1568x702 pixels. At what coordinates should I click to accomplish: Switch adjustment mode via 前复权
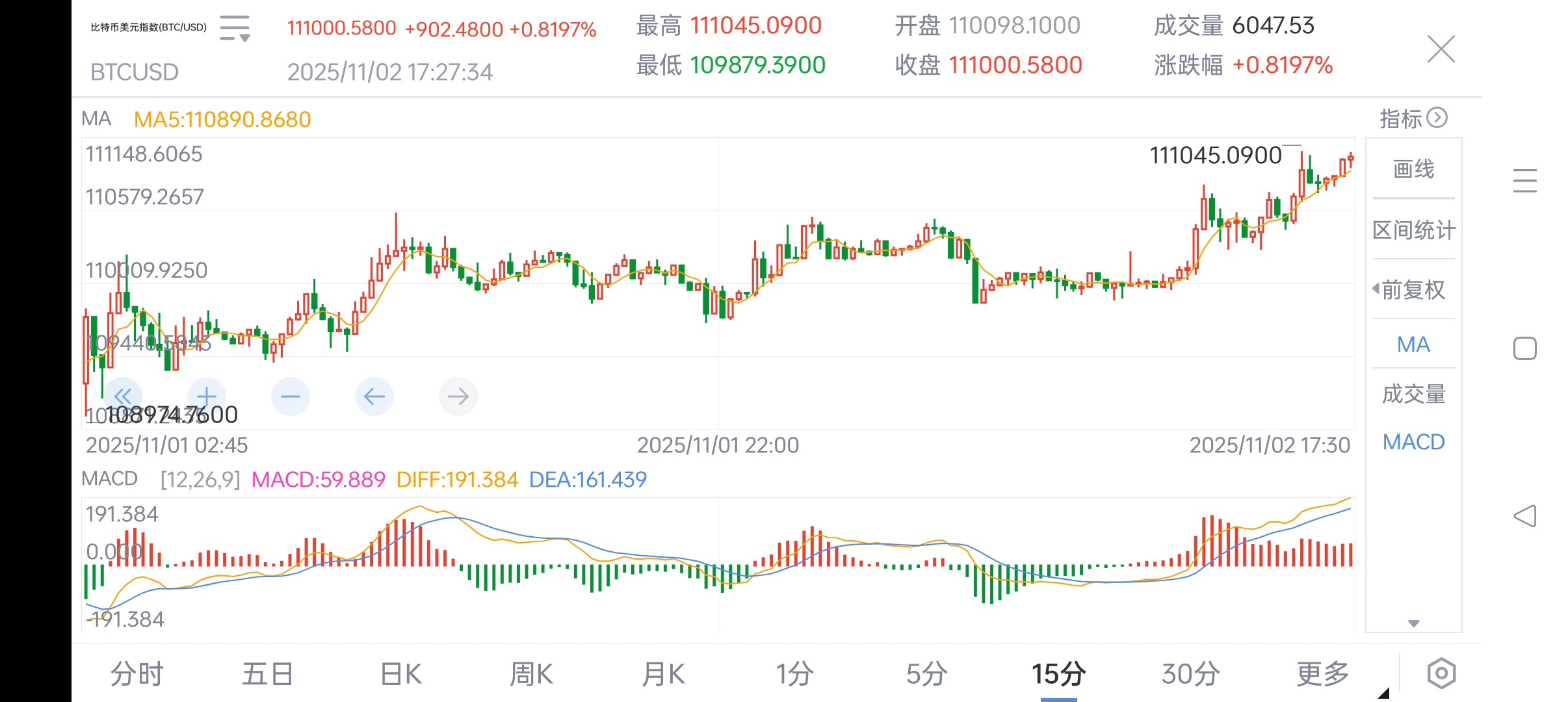(x=1412, y=291)
